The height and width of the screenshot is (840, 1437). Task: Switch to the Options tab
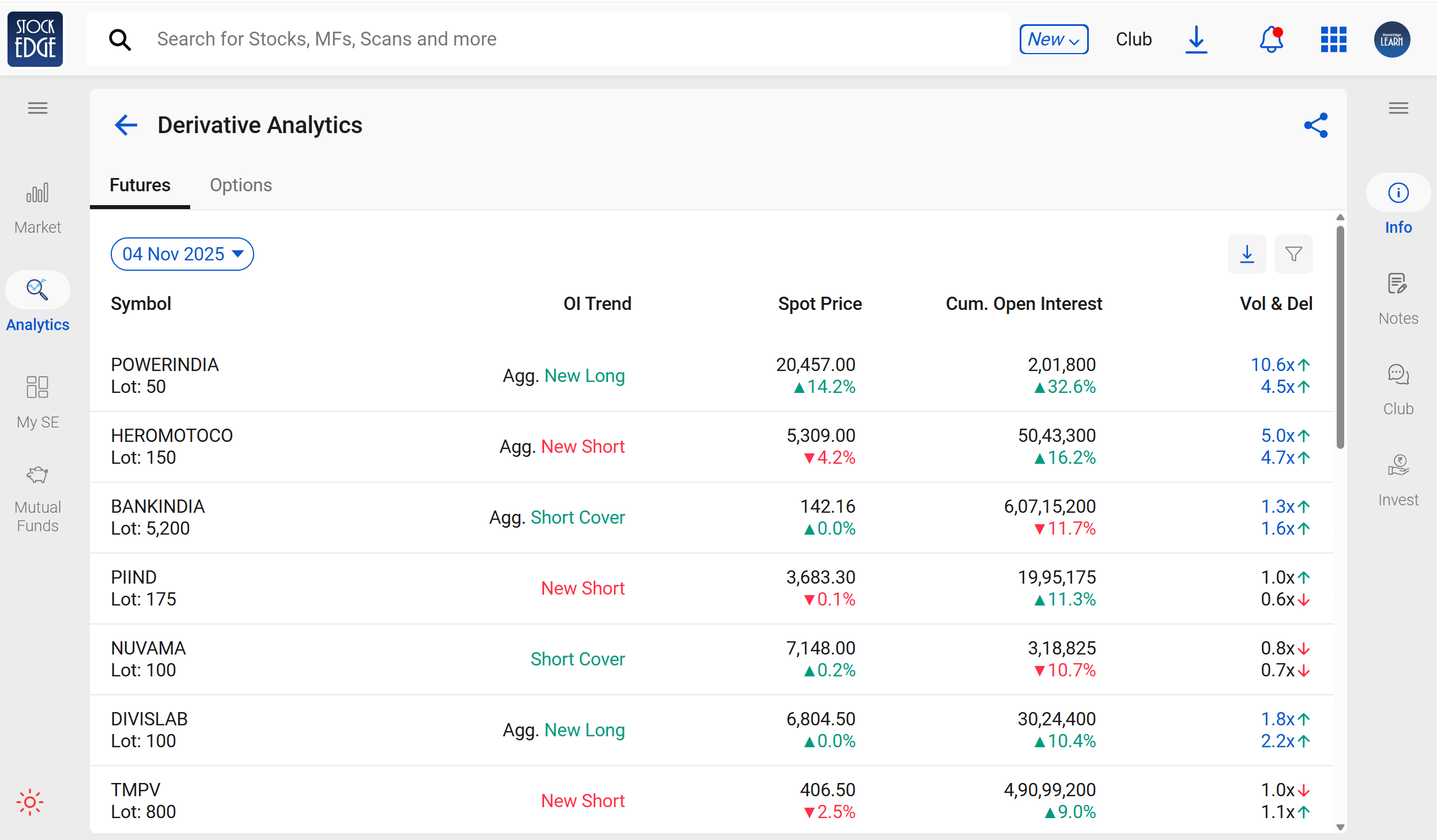click(x=240, y=186)
